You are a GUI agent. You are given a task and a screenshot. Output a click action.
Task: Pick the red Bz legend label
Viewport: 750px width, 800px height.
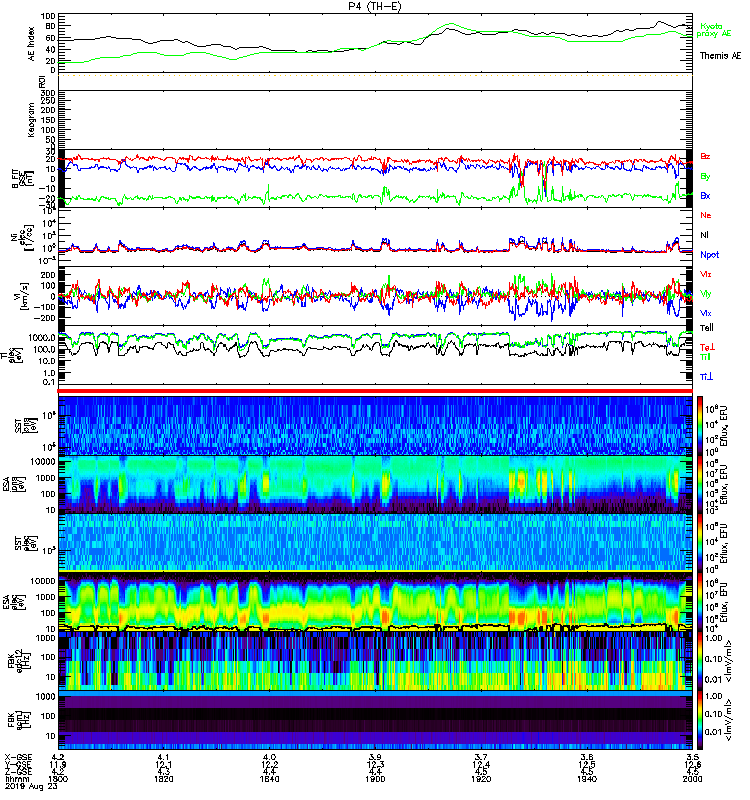coord(705,156)
